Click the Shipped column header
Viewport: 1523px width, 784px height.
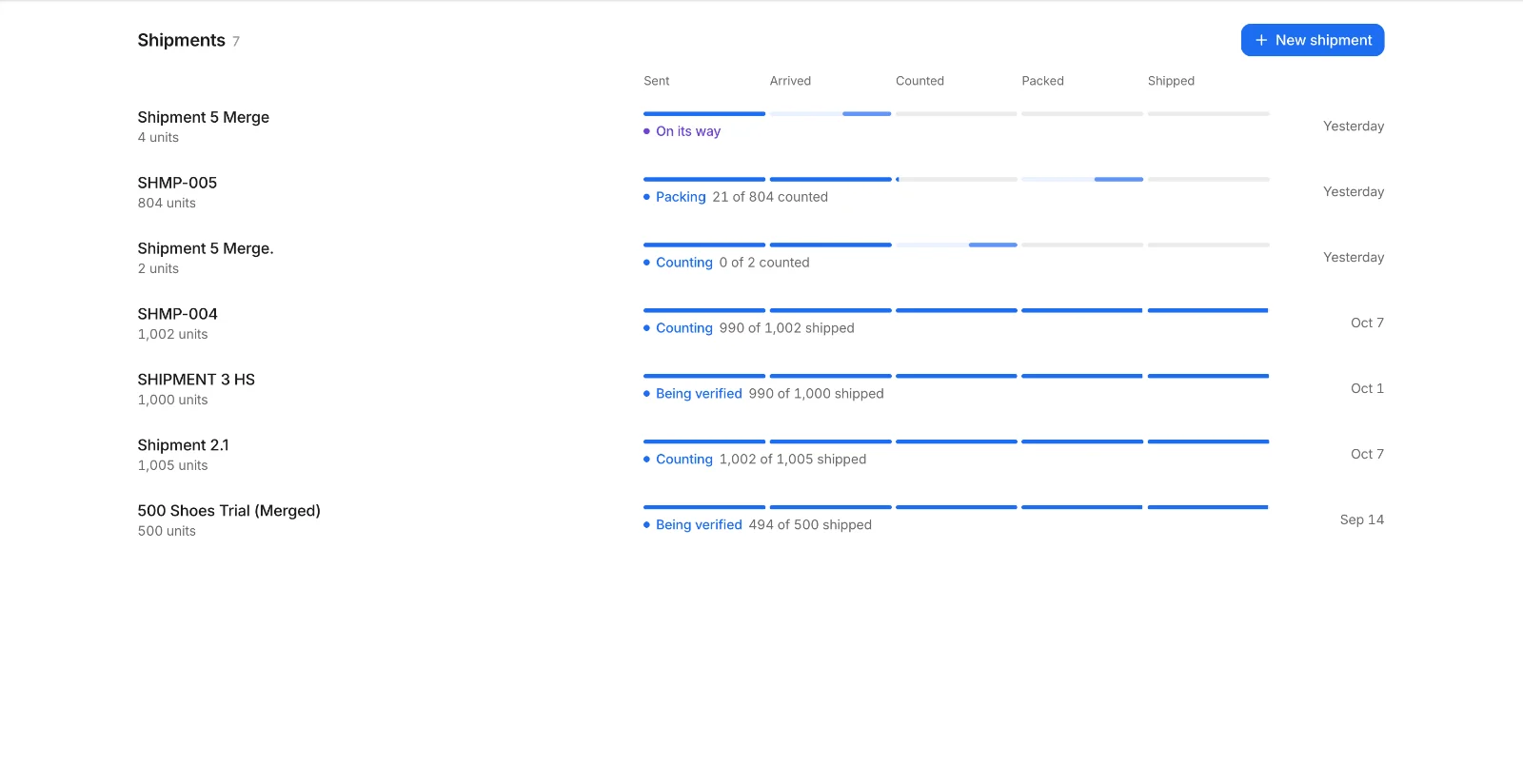pyautogui.click(x=1171, y=81)
